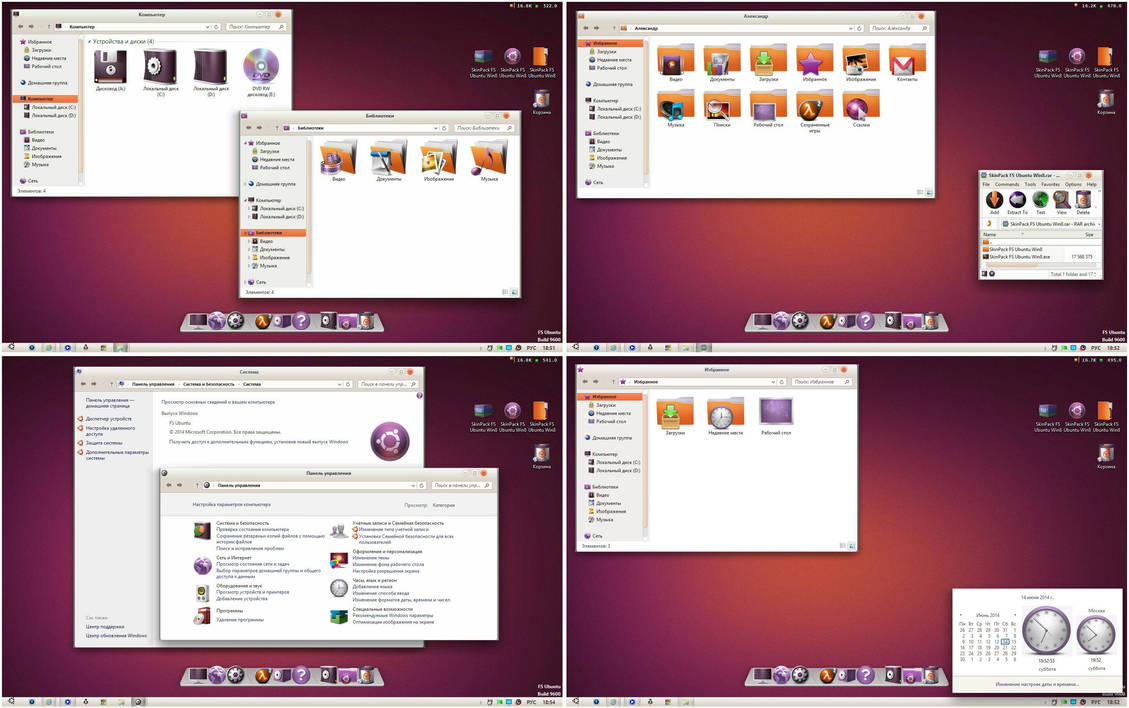Open the Options menu in WinRAR
This screenshot has width=1129, height=708.
tap(1071, 184)
